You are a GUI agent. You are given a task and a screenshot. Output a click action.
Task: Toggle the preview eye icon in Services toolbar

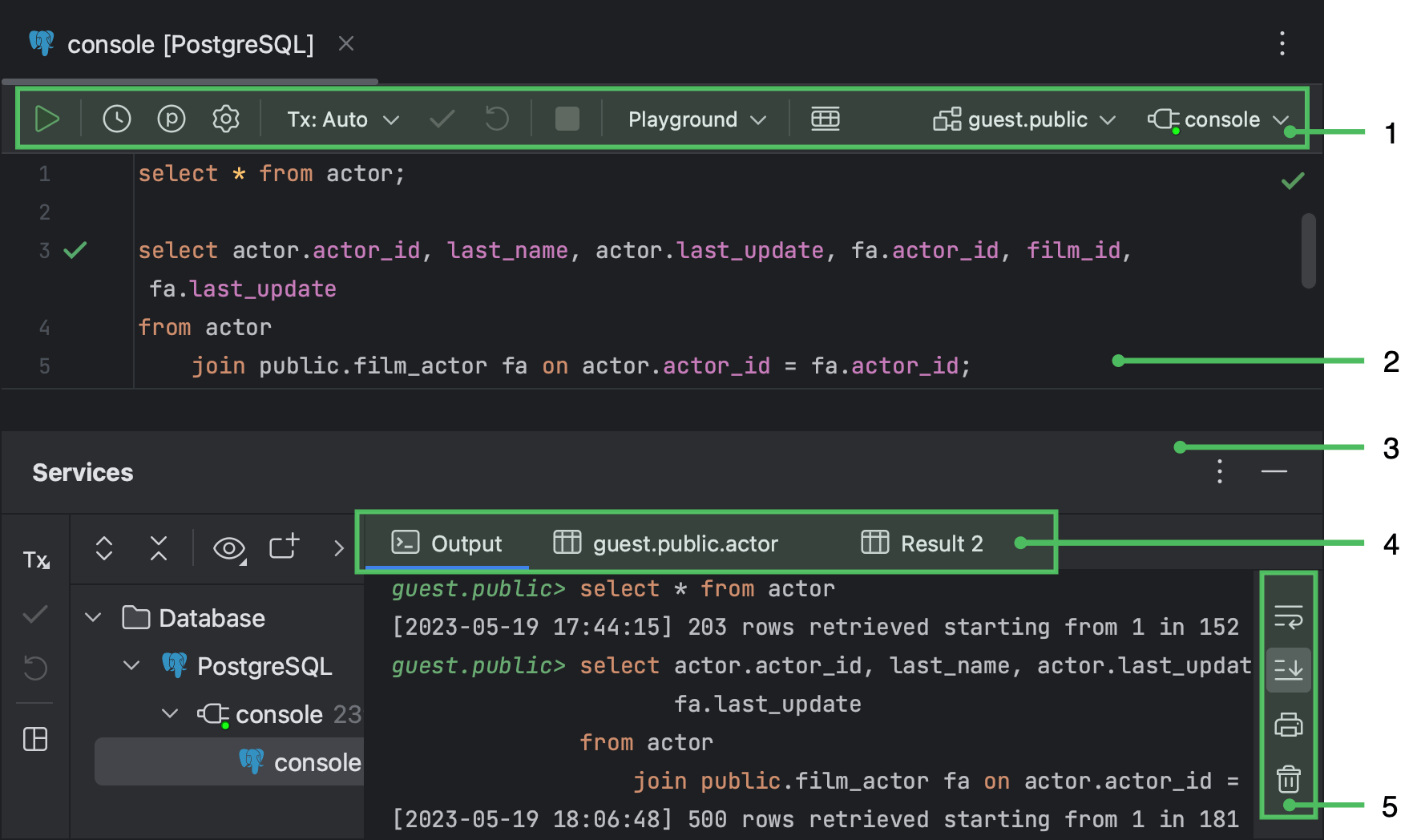(229, 548)
